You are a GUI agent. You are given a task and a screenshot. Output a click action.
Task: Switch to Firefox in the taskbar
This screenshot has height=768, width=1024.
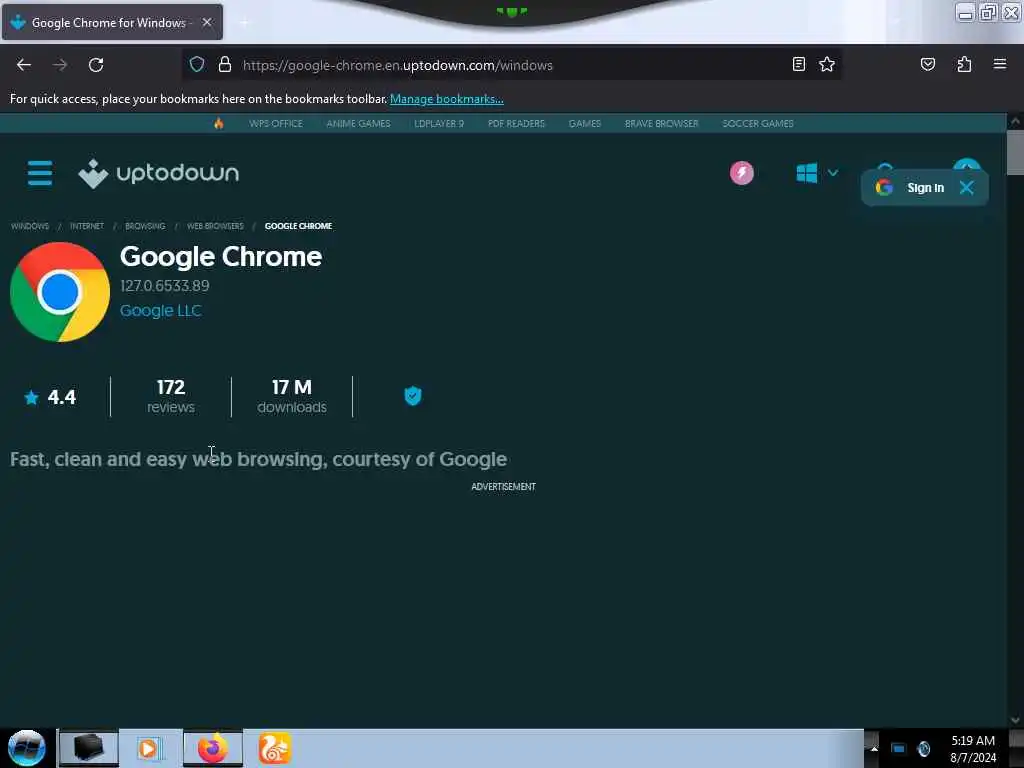click(212, 748)
